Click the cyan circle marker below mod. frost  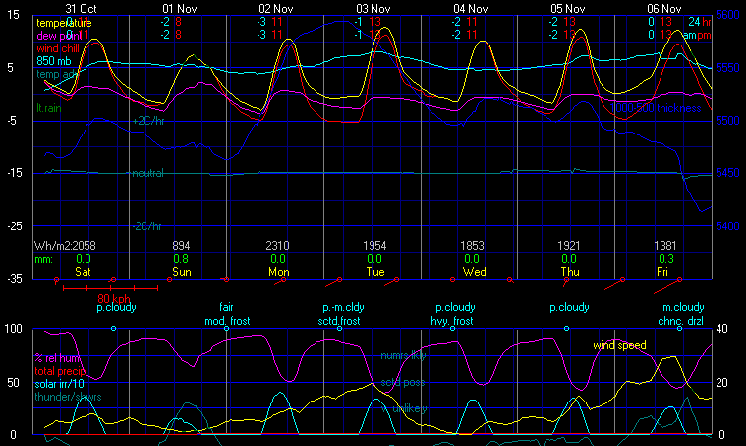click(226, 329)
